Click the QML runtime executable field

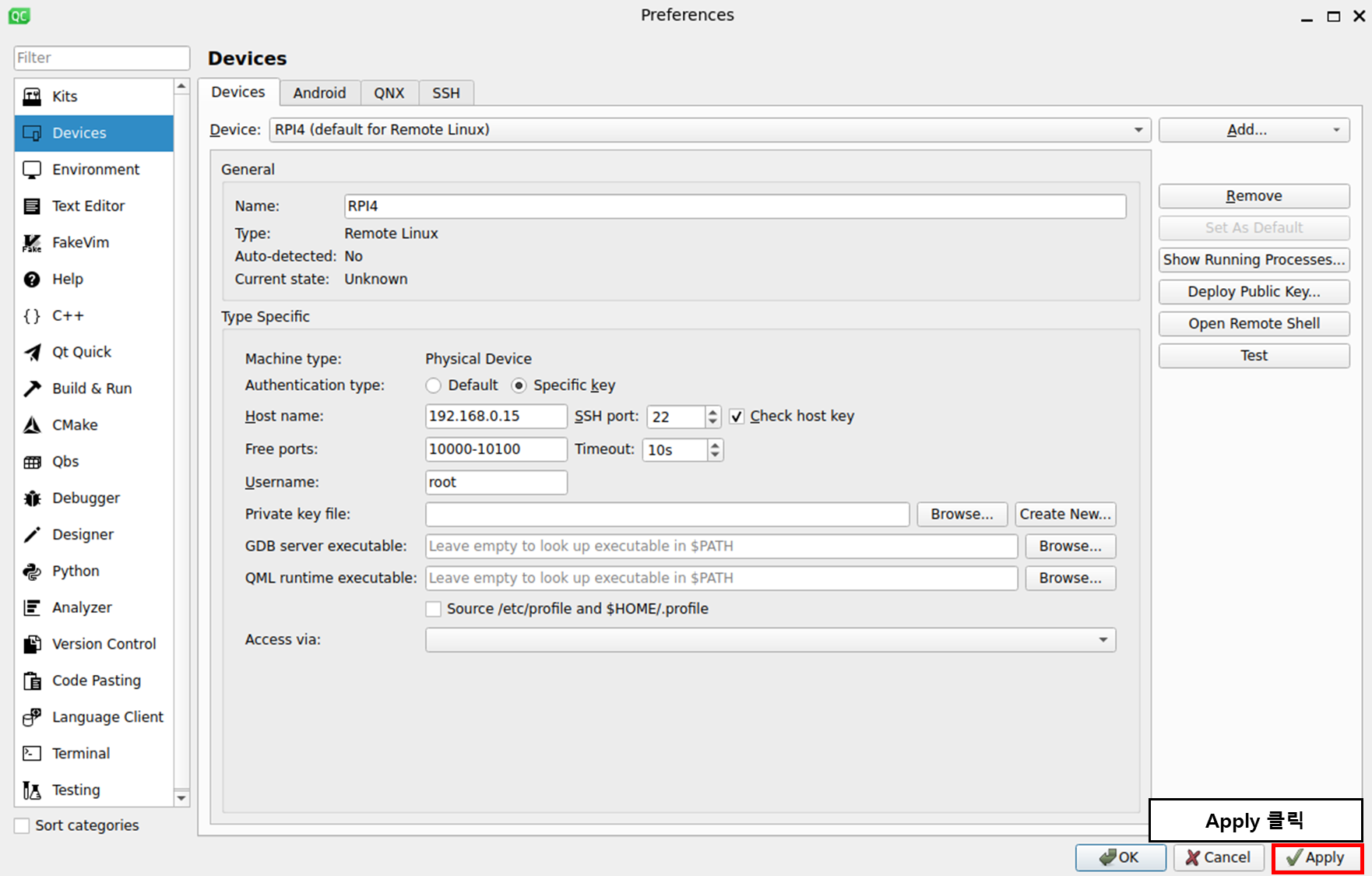pos(722,579)
